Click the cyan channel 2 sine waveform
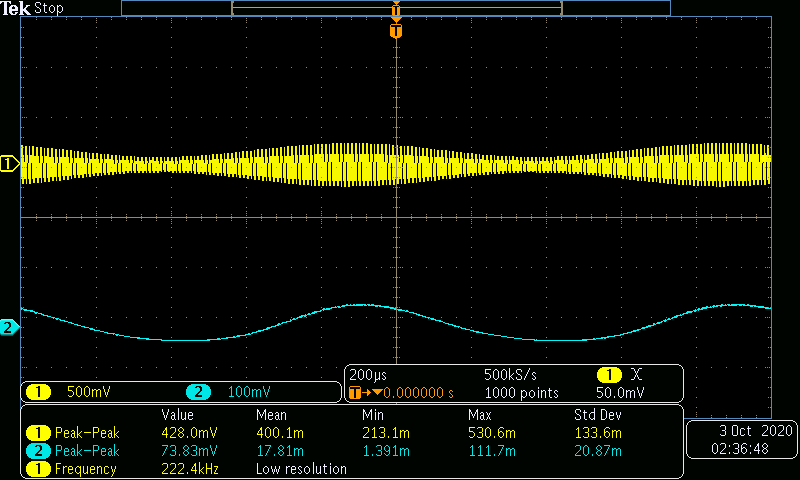 coord(396,322)
